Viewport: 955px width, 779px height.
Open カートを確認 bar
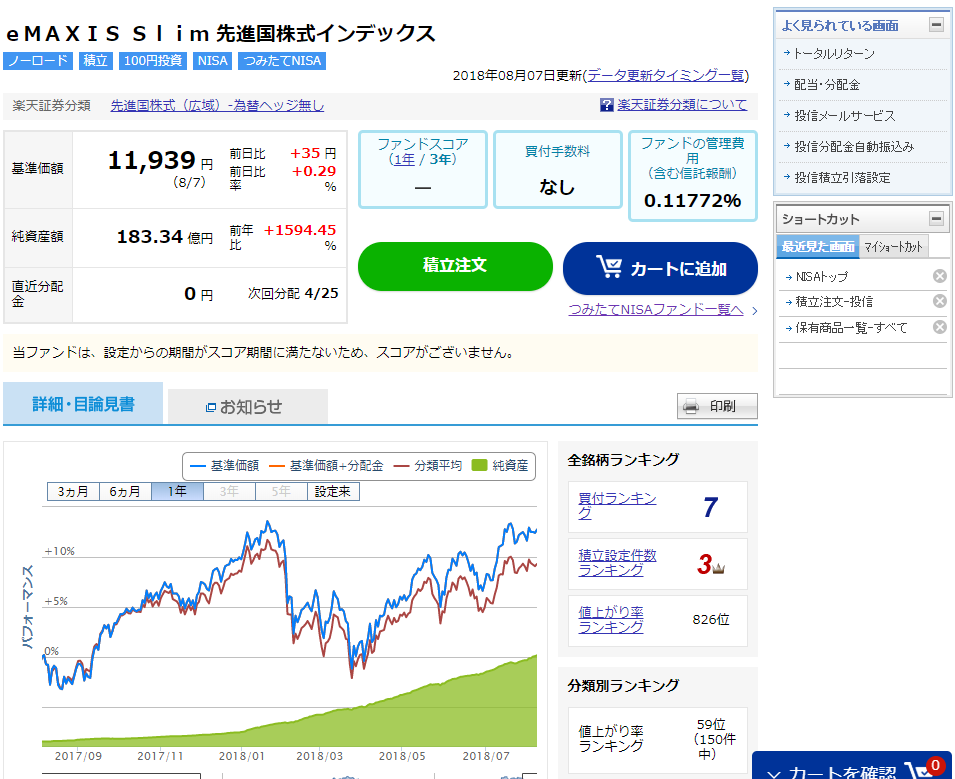(851, 767)
